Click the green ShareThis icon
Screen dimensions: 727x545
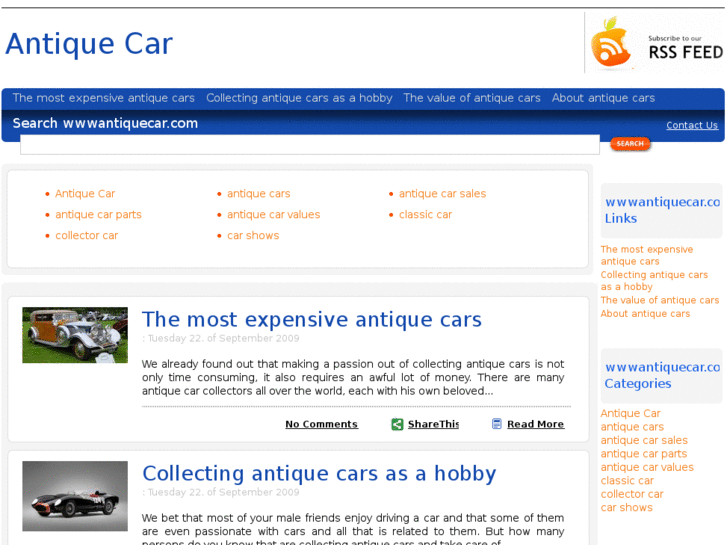pos(397,424)
